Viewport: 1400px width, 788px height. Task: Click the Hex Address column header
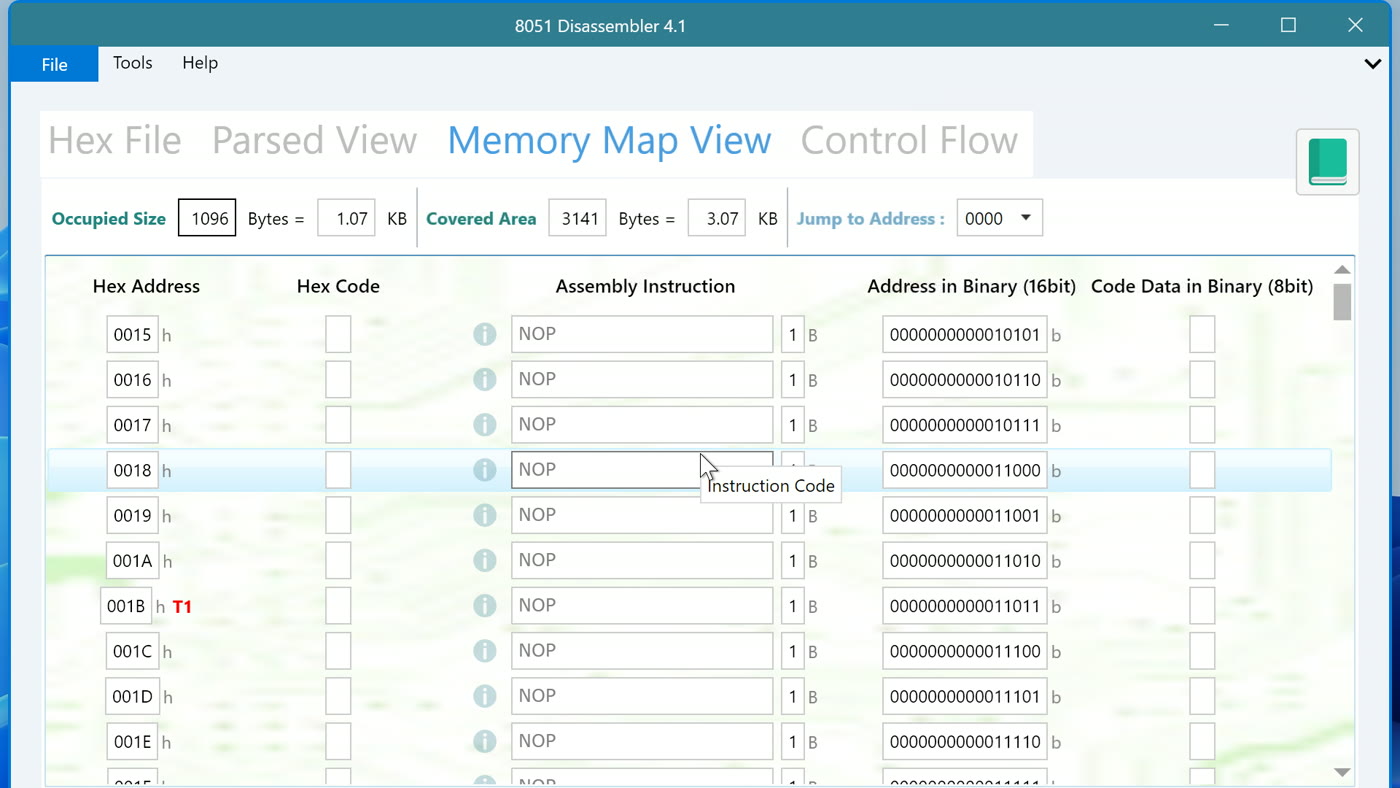[x=146, y=286]
